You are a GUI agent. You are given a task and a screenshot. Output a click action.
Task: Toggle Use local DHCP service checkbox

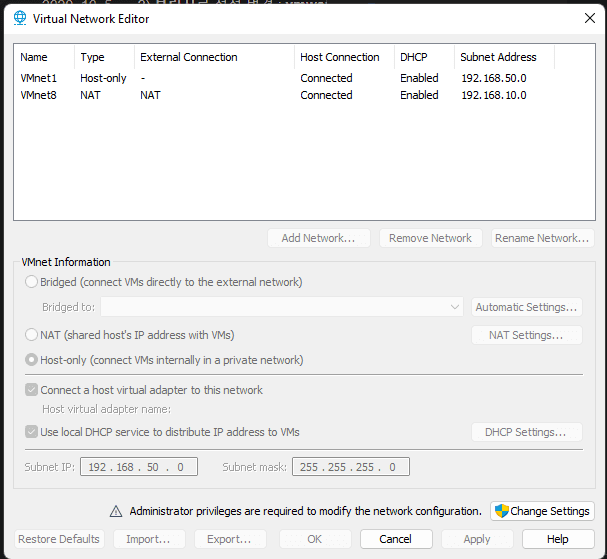(32, 432)
